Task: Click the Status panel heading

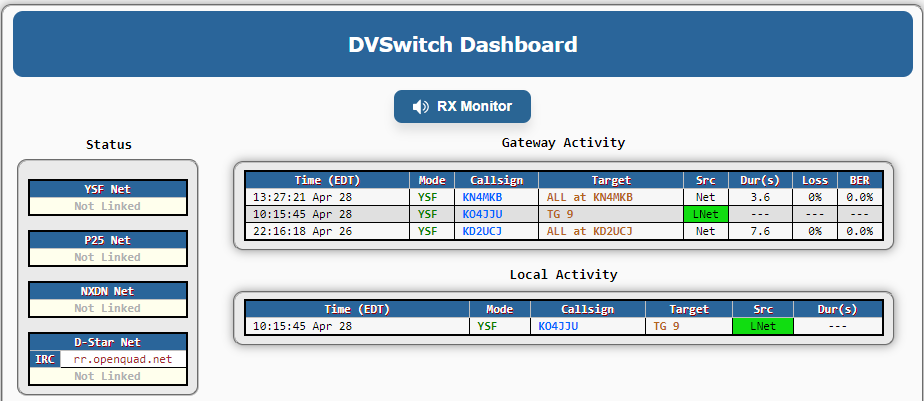Action: (x=108, y=144)
